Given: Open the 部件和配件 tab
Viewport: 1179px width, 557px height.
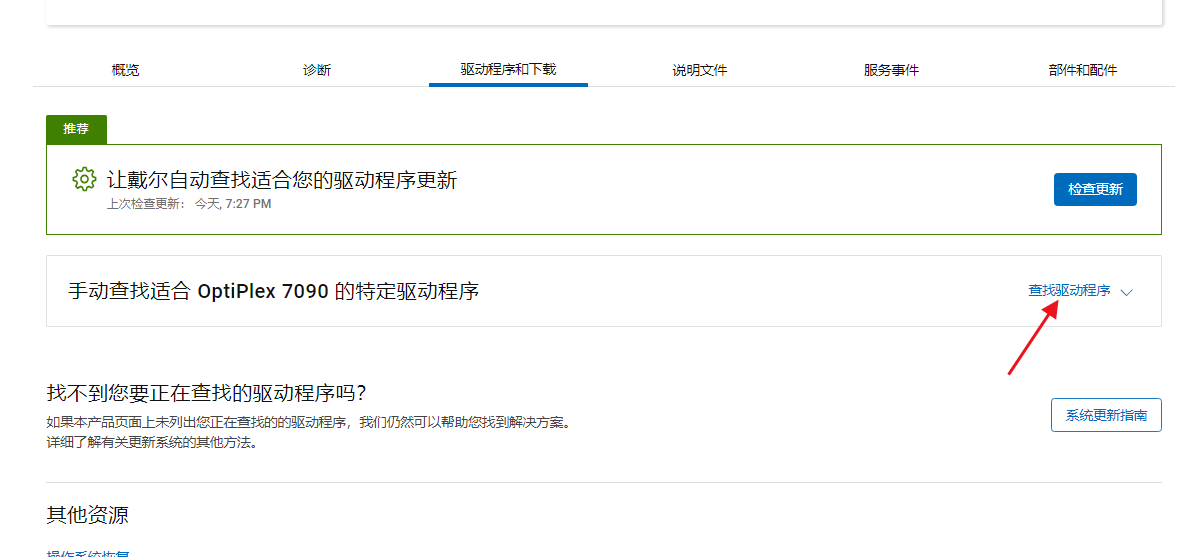Looking at the screenshot, I should (x=1083, y=71).
